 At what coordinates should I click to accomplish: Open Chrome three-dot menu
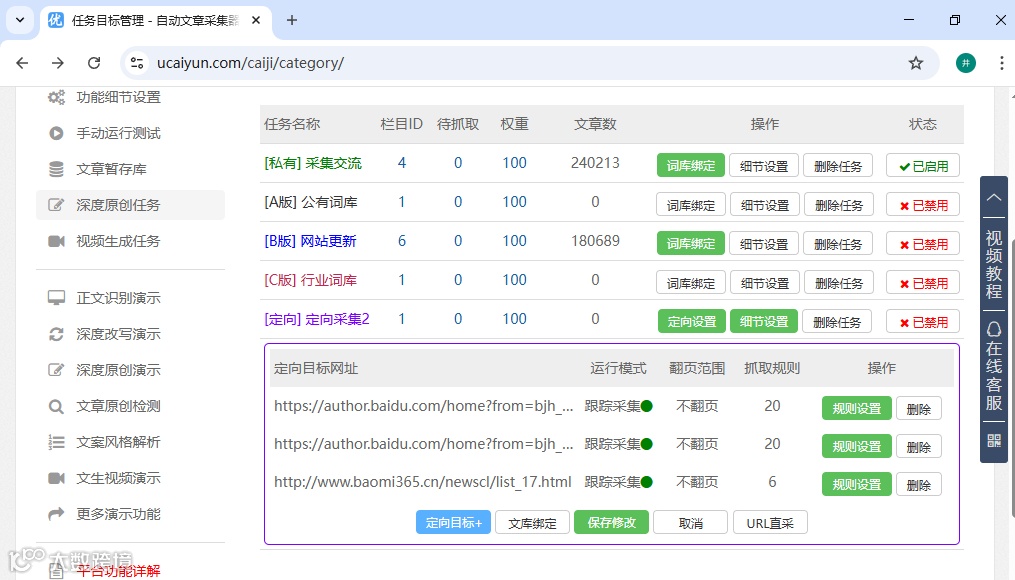point(1001,63)
